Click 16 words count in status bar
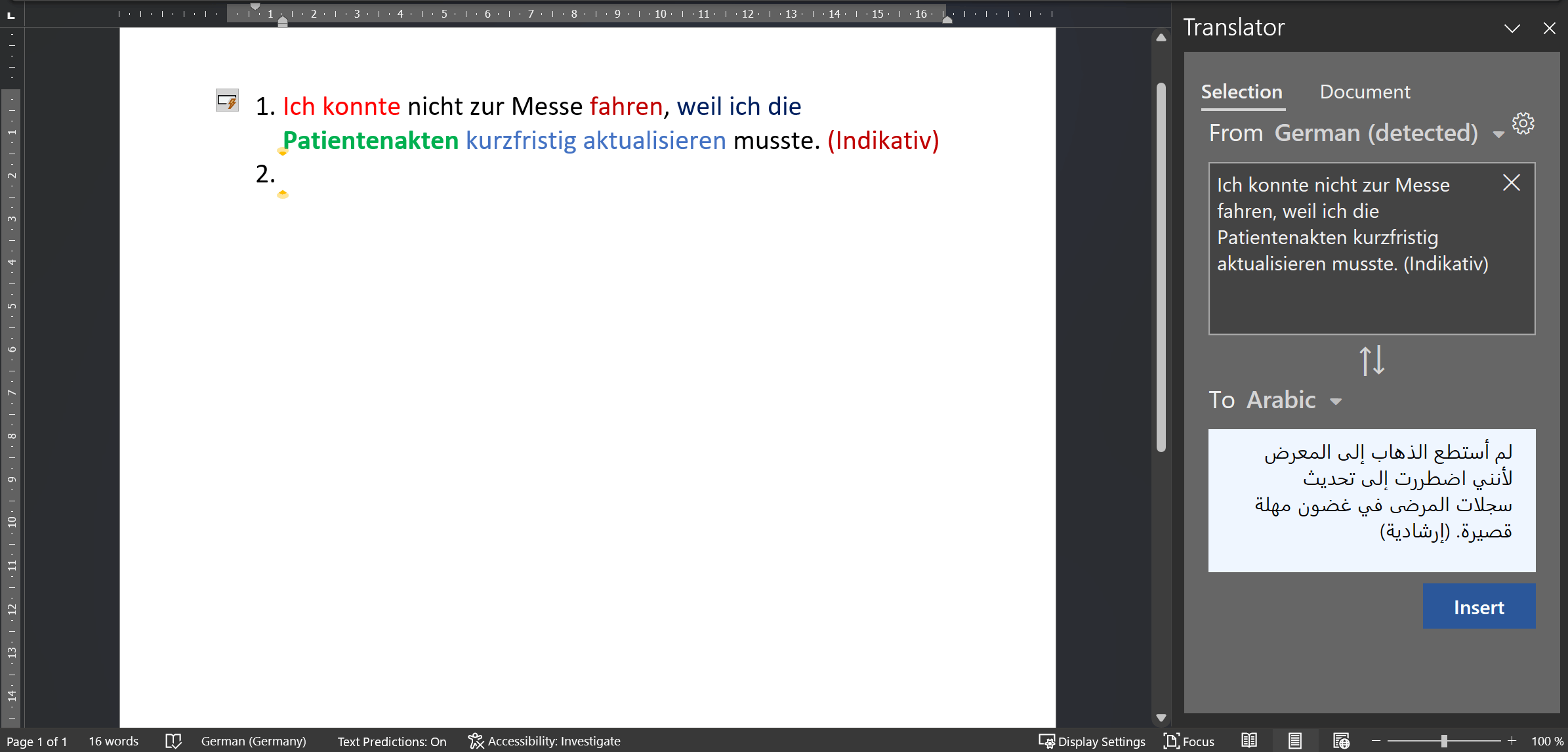Screen dimensions: 1568x752 click(x=113, y=741)
